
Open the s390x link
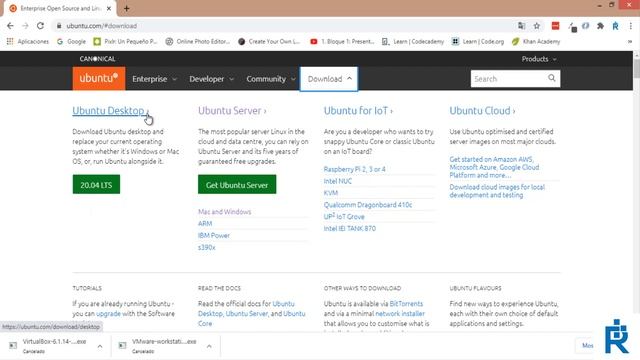click(207, 247)
